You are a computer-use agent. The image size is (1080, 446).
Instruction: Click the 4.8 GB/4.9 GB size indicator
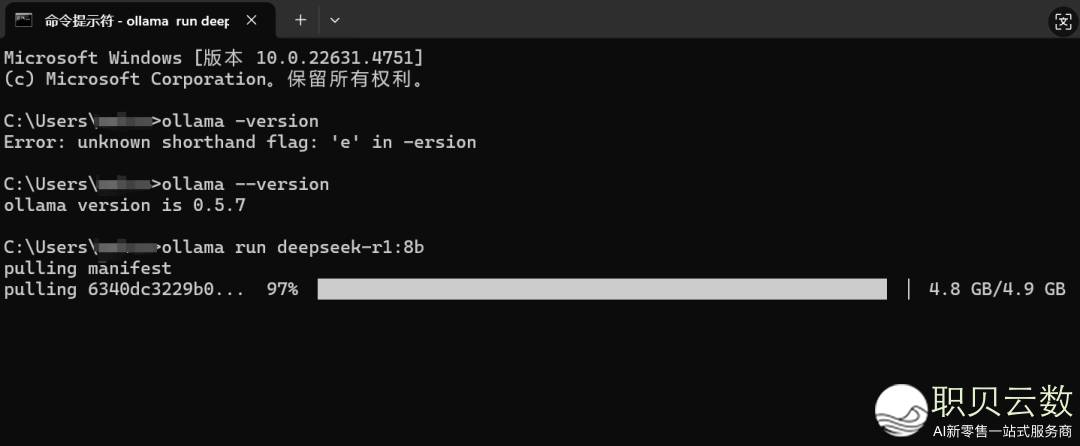pyautogui.click(x=997, y=289)
